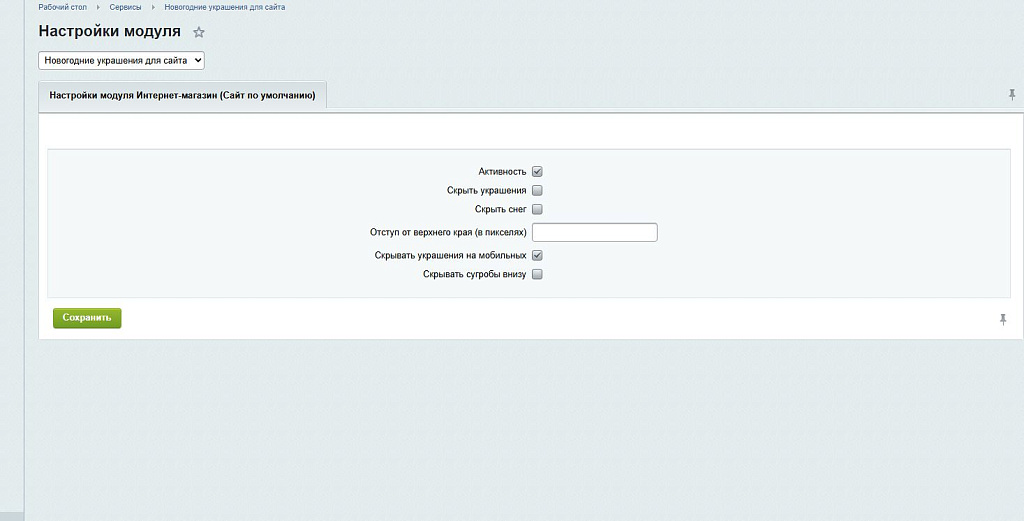Image resolution: width=1024 pixels, height=521 pixels.
Task: Select the Настройки модуля Интернет-магазин tab
Action: [182, 96]
